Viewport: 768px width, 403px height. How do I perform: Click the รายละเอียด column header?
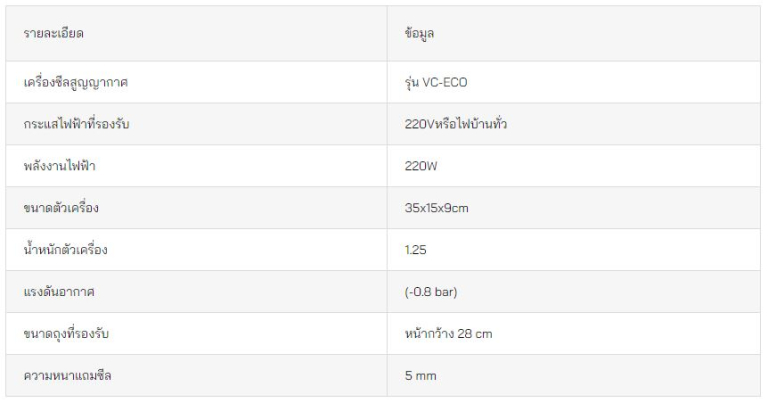pos(53,33)
